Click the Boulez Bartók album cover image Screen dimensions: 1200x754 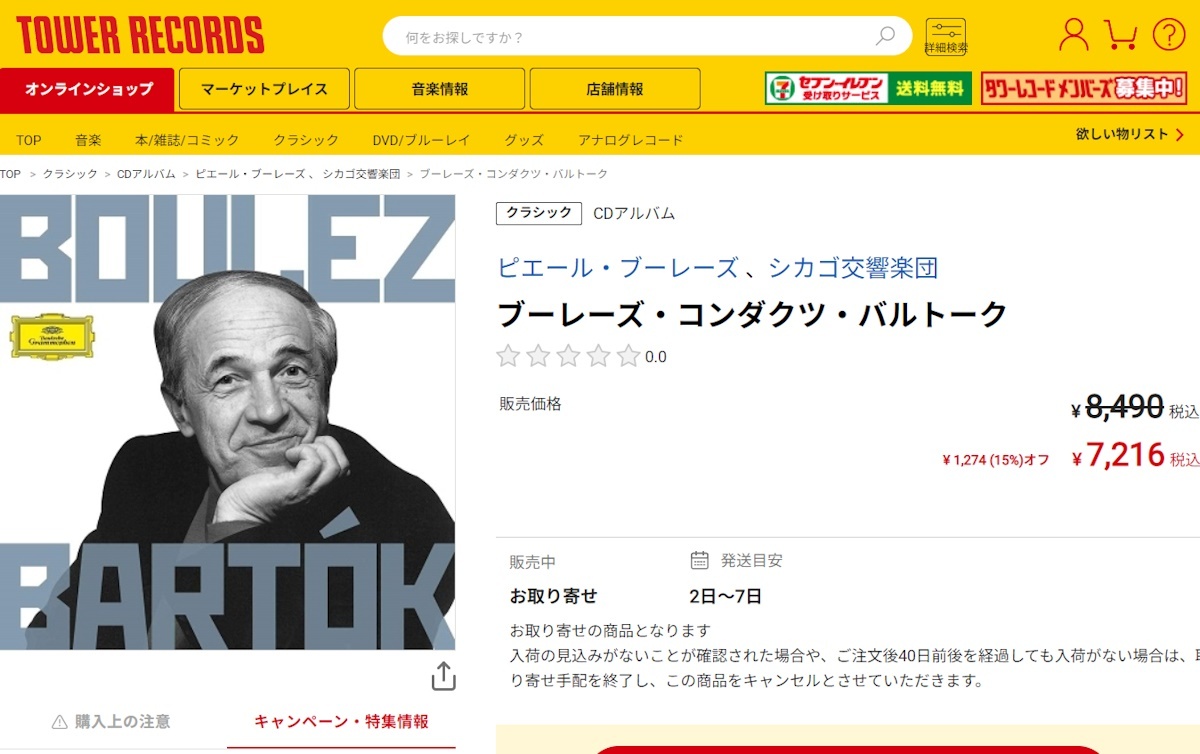227,422
